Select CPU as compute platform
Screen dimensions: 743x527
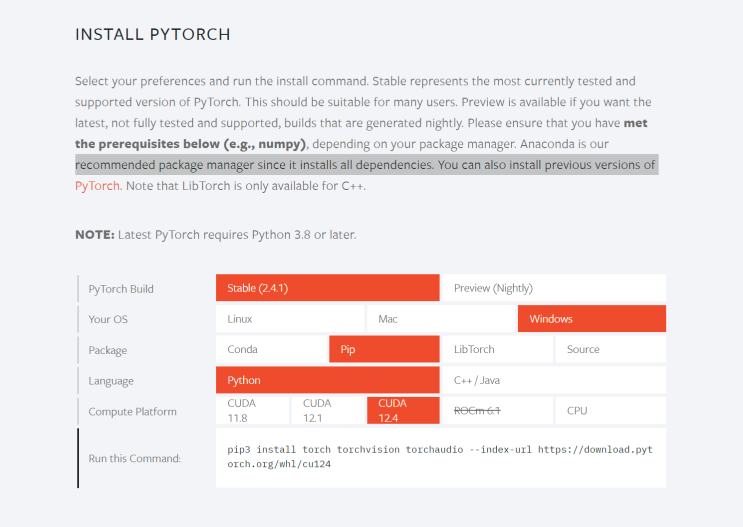click(x=610, y=411)
